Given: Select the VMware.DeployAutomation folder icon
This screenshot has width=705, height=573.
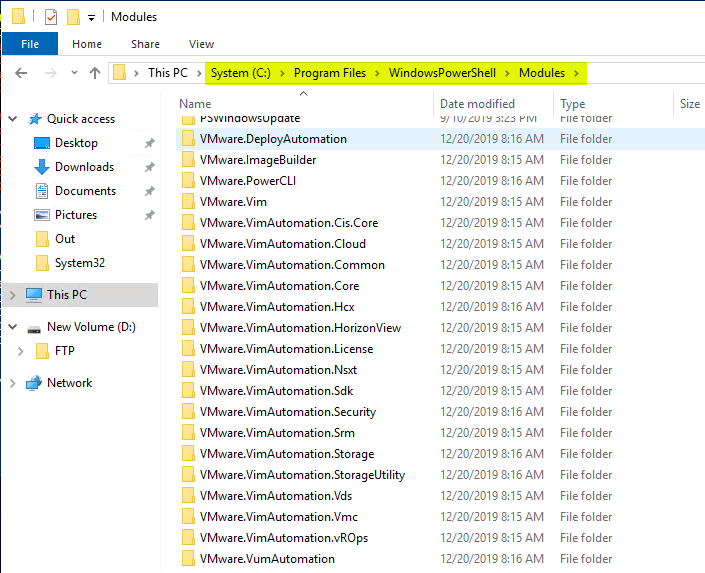Looking at the screenshot, I should [x=188, y=139].
